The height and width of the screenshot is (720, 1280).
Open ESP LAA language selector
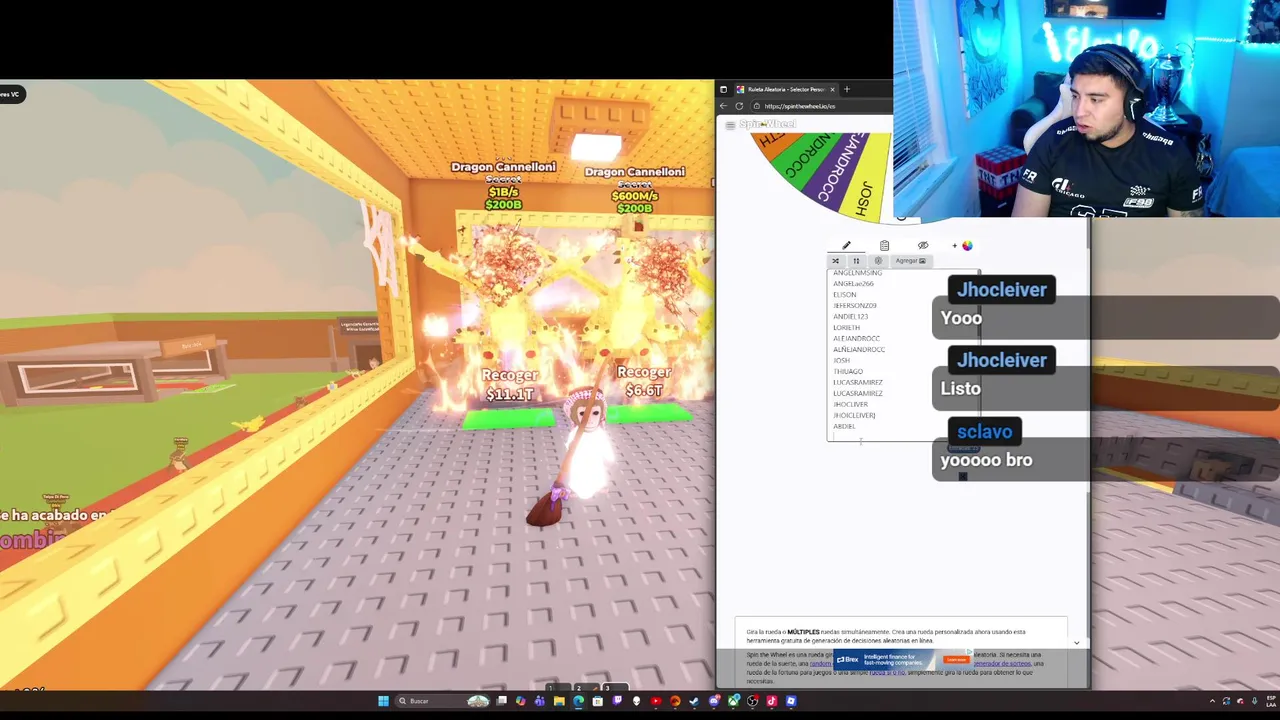[x=1272, y=701]
